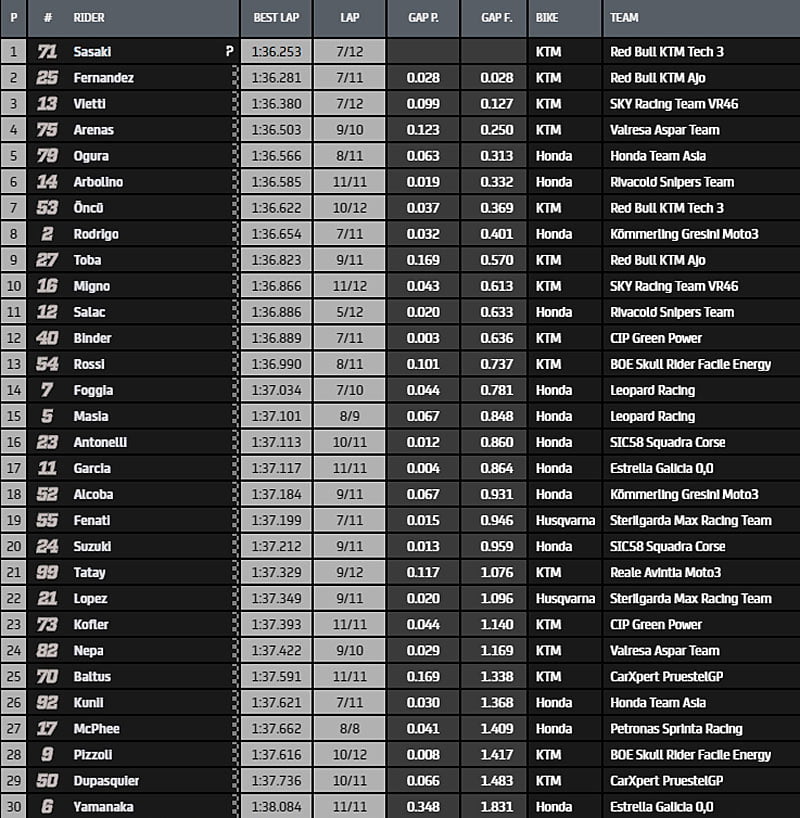Select the number 17 badge for McPhee
The width and height of the screenshot is (800, 818).
coord(46,728)
